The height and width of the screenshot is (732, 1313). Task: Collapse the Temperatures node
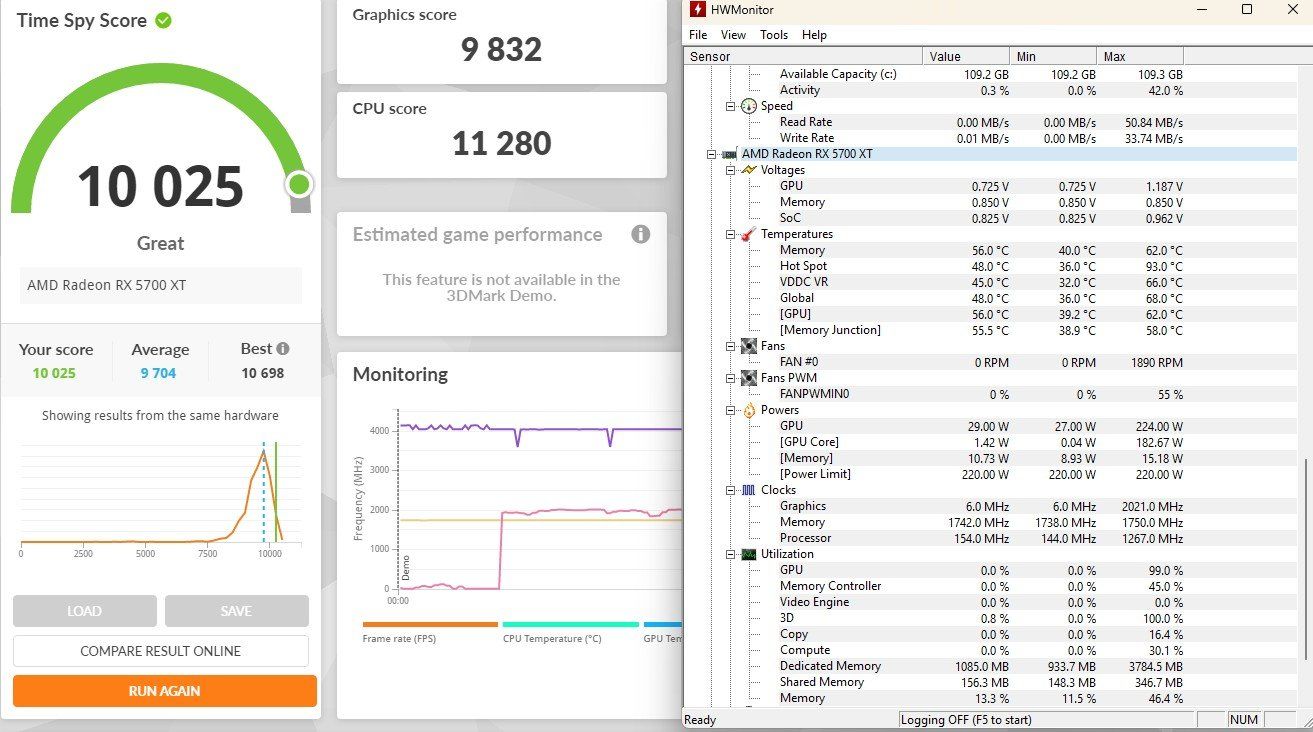tap(731, 234)
